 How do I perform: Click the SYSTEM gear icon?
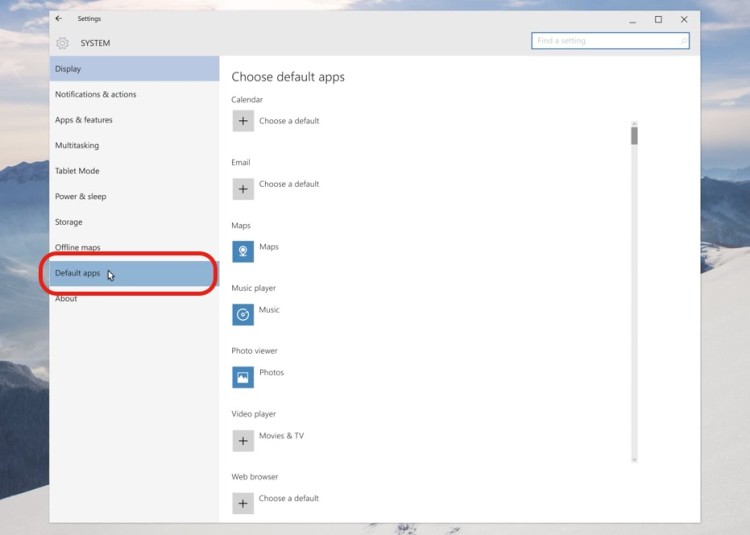pyautogui.click(x=62, y=43)
